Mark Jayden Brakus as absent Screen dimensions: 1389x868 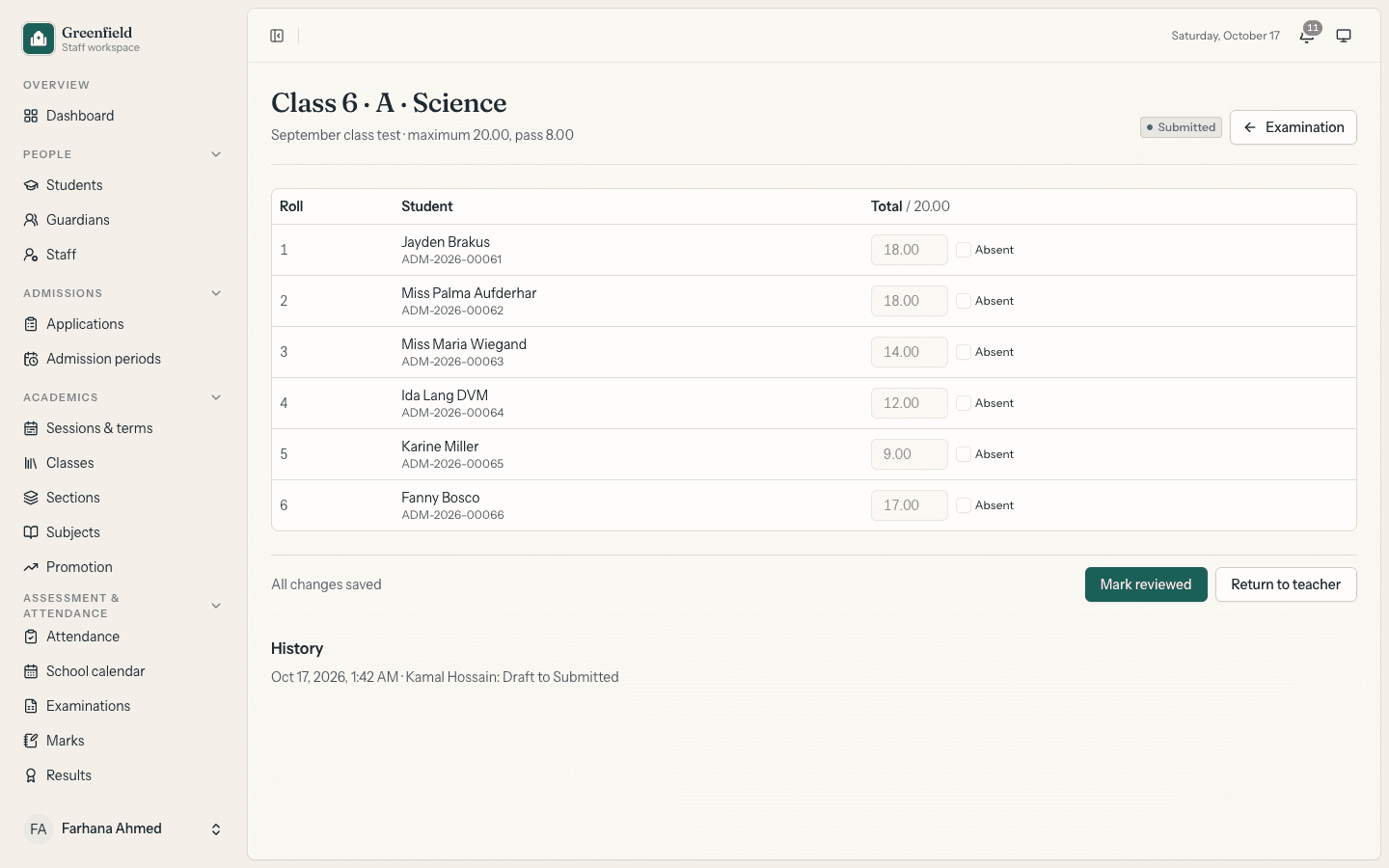pyautogui.click(x=964, y=250)
